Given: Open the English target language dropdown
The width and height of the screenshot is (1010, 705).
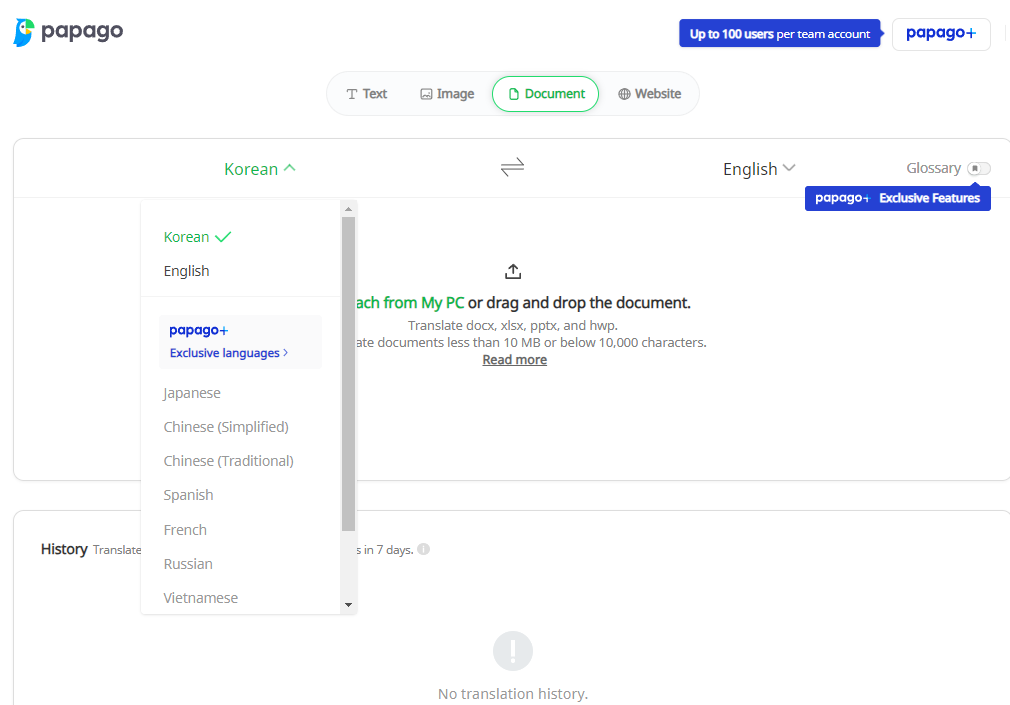Looking at the screenshot, I should coord(759,169).
